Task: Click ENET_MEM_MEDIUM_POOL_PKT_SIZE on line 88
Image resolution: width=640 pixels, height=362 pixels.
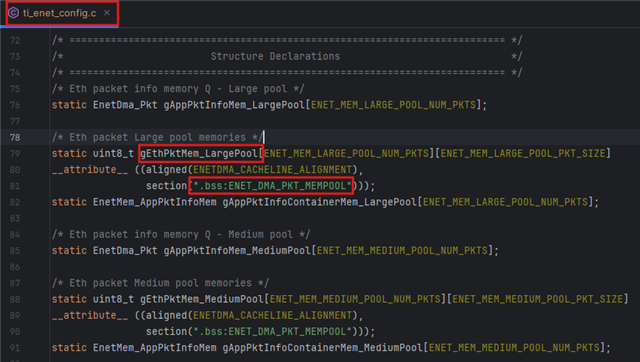Action: tap(538, 299)
